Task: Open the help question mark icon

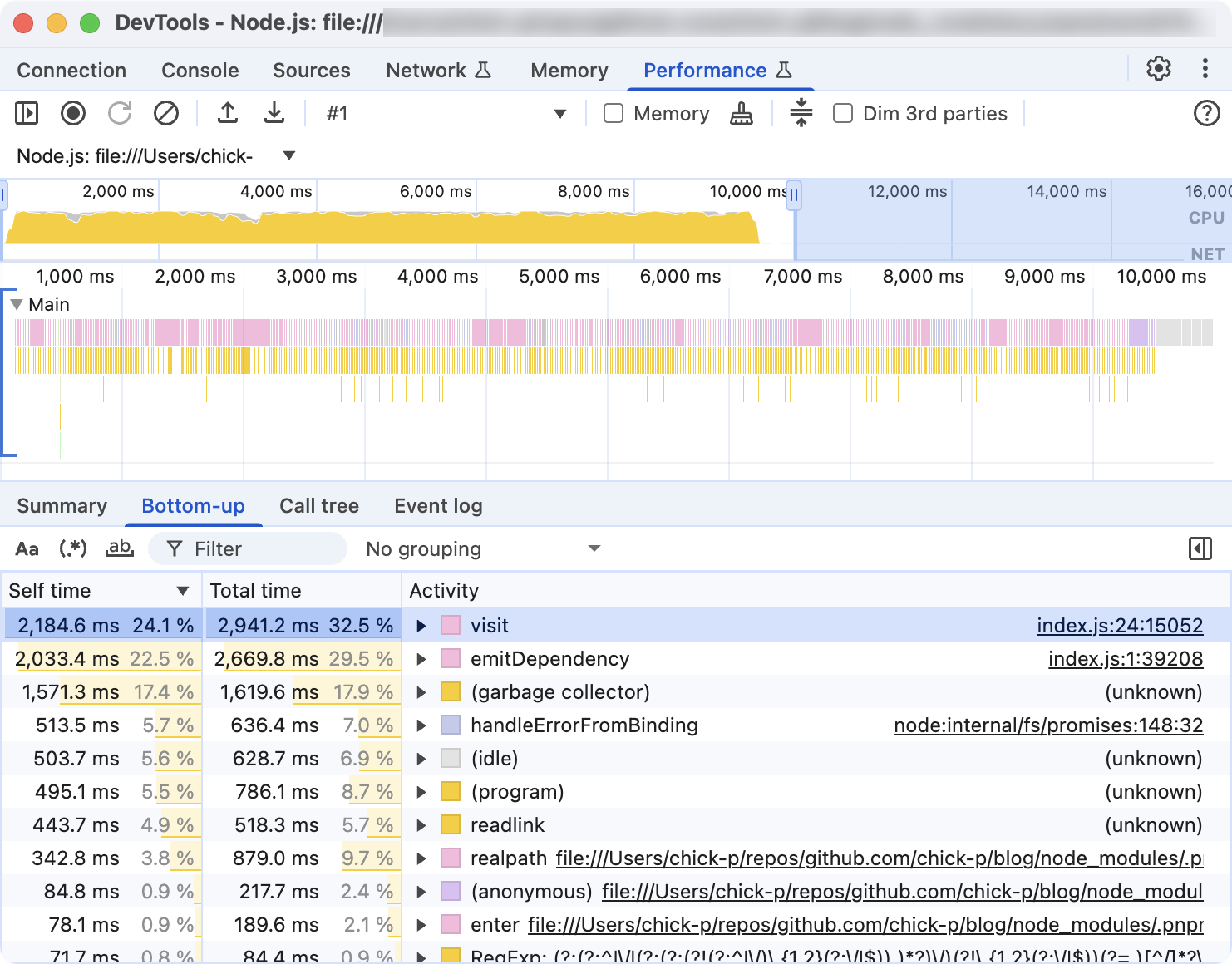Action: [1206, 113]
